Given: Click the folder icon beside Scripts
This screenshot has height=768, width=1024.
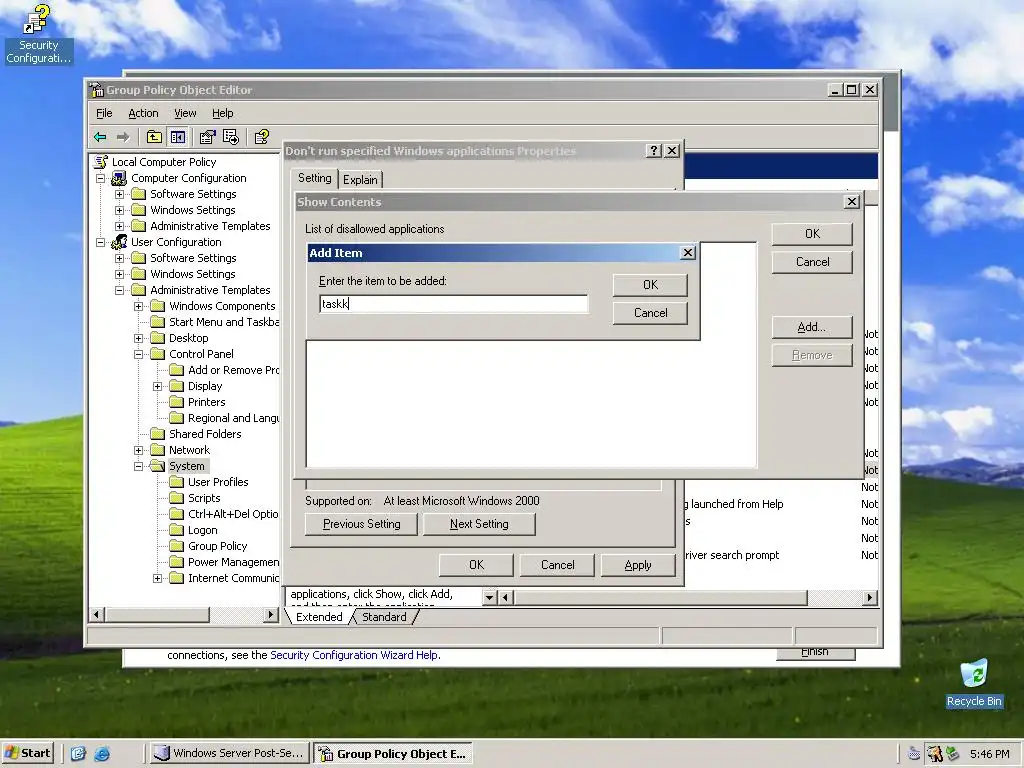Looking at the screenshot, I should pyautogui.click(x=176, y=498).
